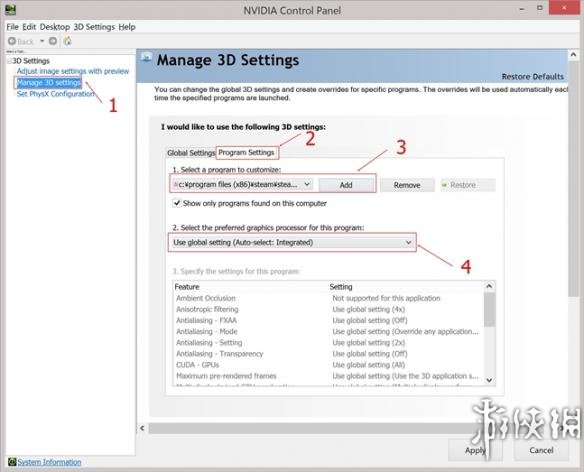Open the File menu
Image resolution: width=584 pixels, height=472 pixels.
[x=12, y=27]
